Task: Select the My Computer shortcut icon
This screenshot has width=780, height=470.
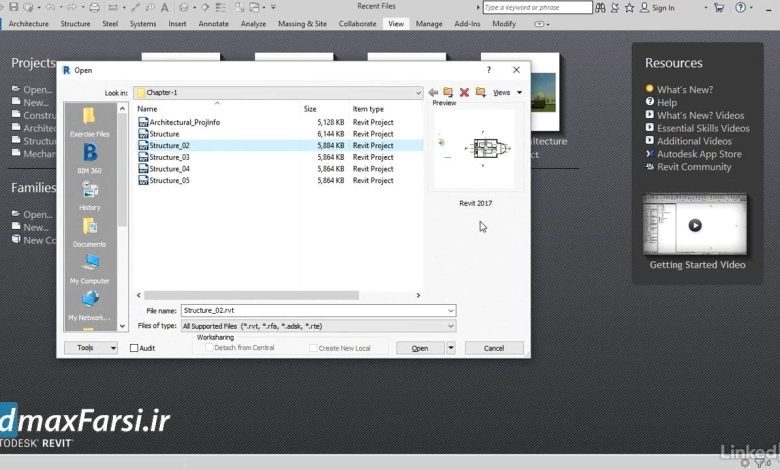Action: click(x=89, y=267)
